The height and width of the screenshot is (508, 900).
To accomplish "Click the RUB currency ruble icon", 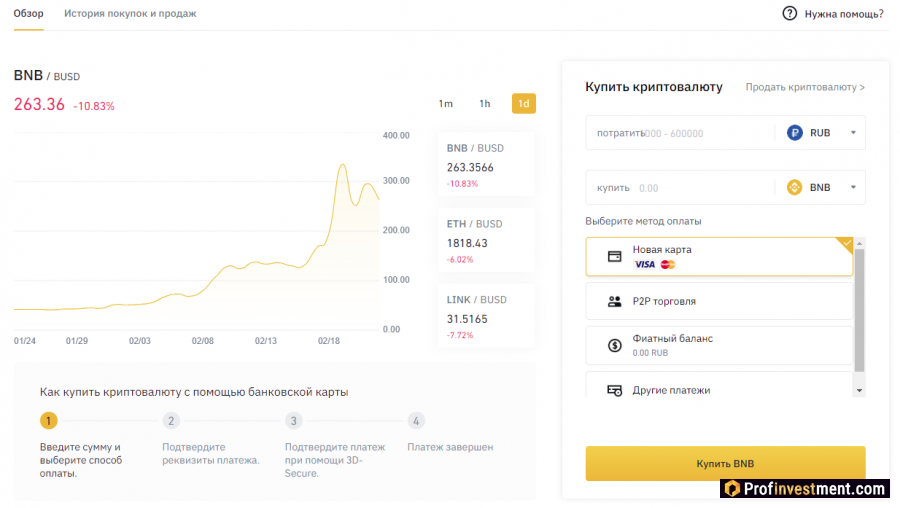I will (794, 133).
